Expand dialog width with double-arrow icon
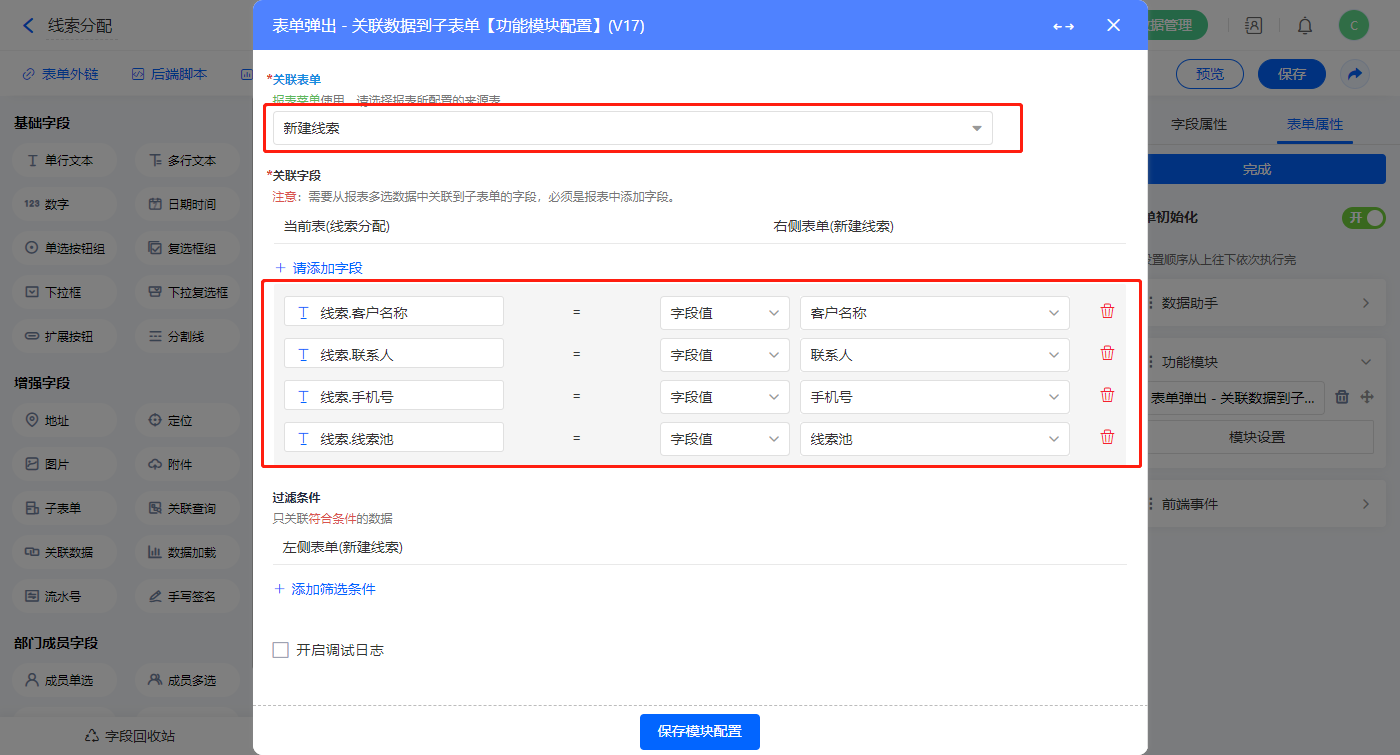Screen dimensions: 1400x755 [x=1063, y=26]
